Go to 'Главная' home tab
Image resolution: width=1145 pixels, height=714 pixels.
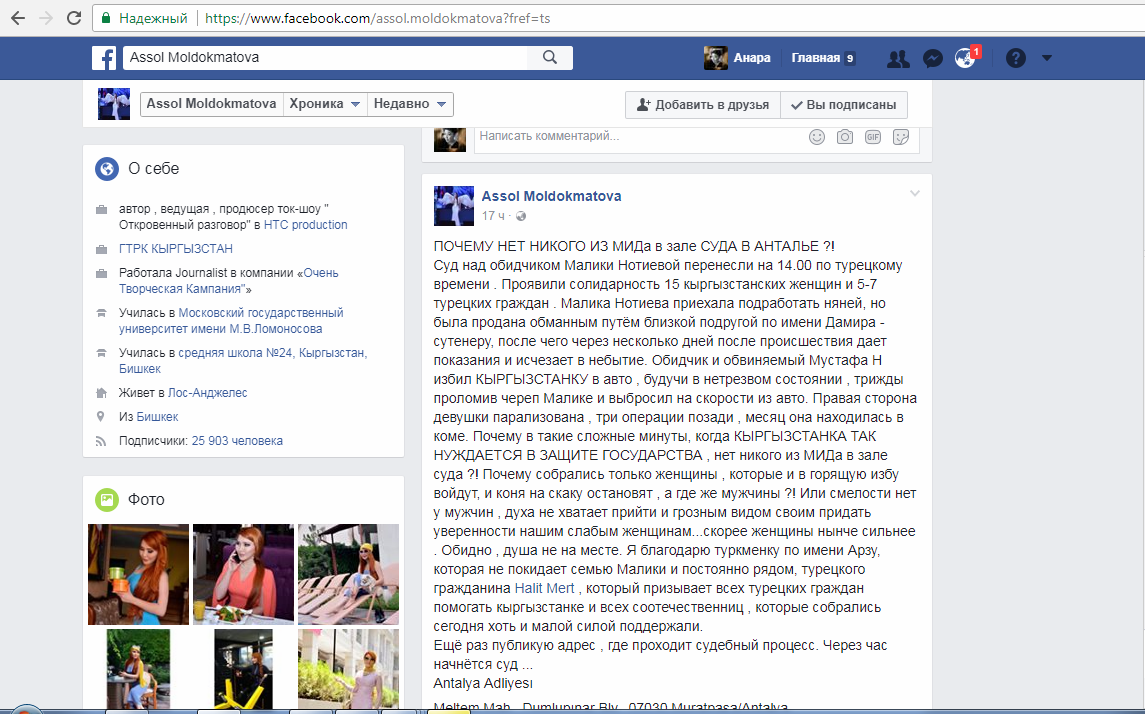(x=822, y=58)
